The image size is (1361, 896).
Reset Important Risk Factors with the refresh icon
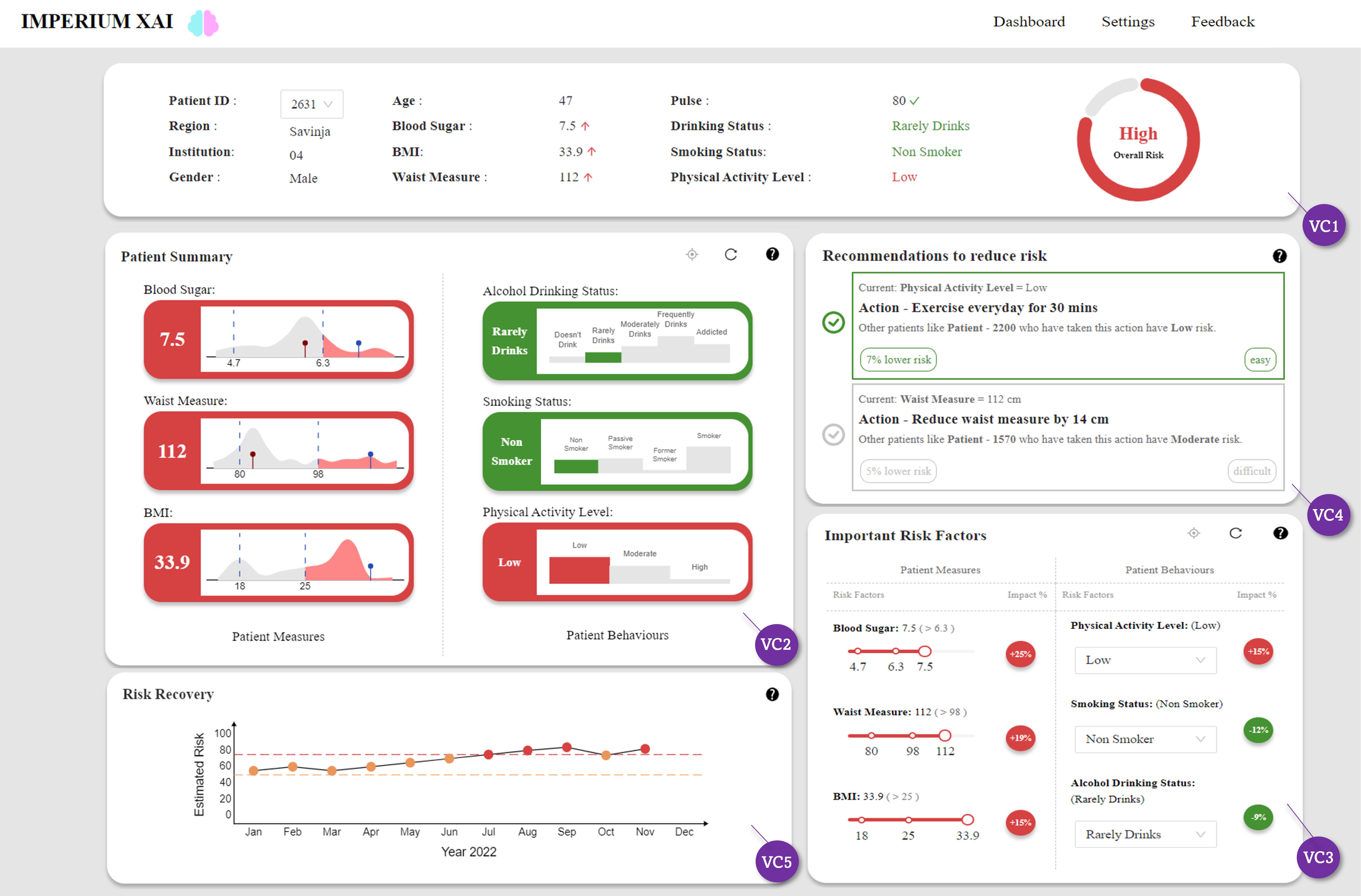[1235, 533]
